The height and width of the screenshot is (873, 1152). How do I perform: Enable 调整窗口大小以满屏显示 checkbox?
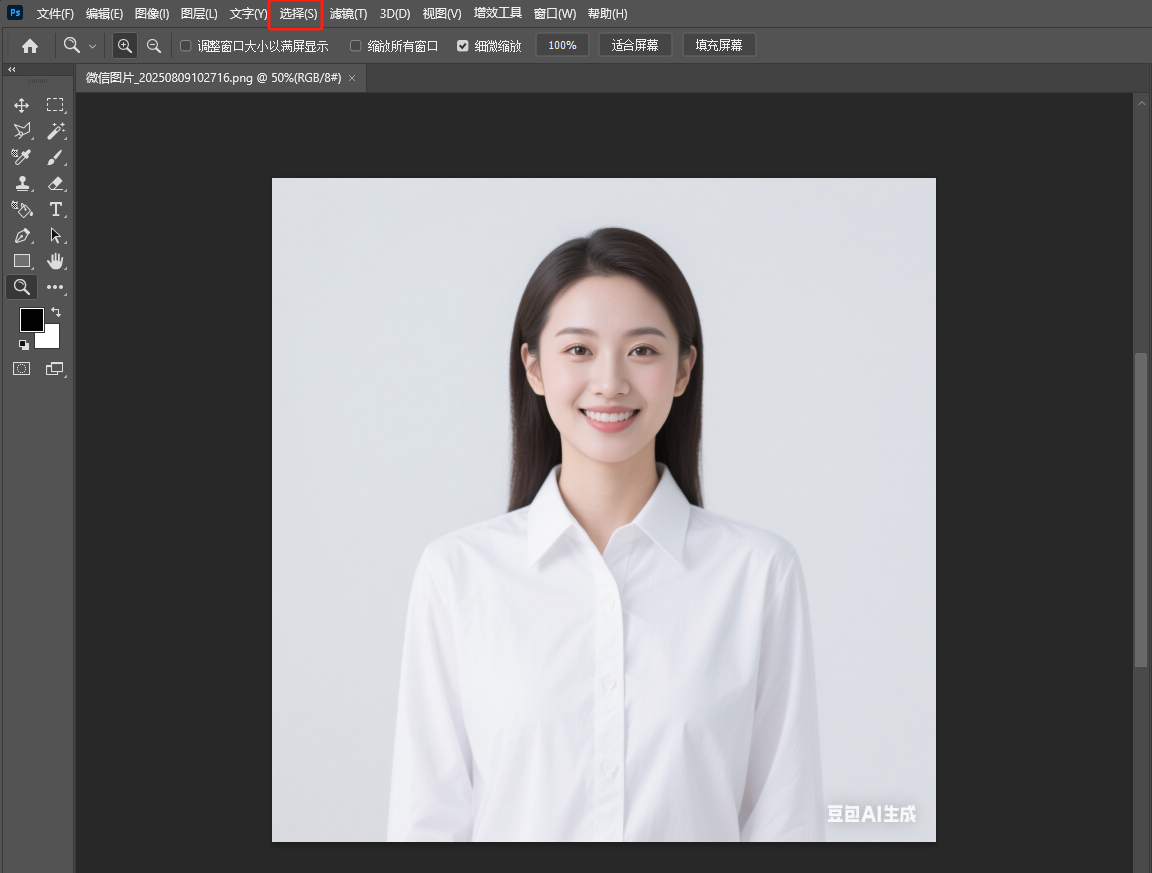186,46
